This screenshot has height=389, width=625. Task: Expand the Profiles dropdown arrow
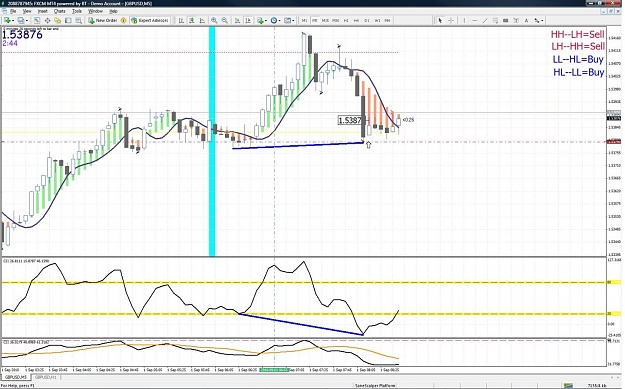(x=27, y=21)
